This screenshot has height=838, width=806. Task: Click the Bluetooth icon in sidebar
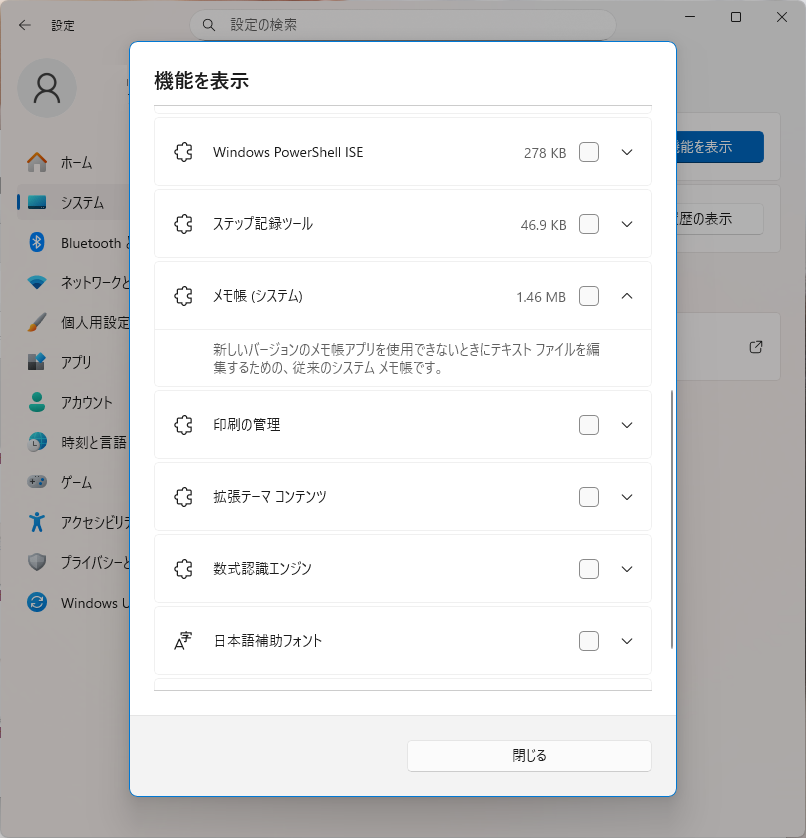pos(37,243)
